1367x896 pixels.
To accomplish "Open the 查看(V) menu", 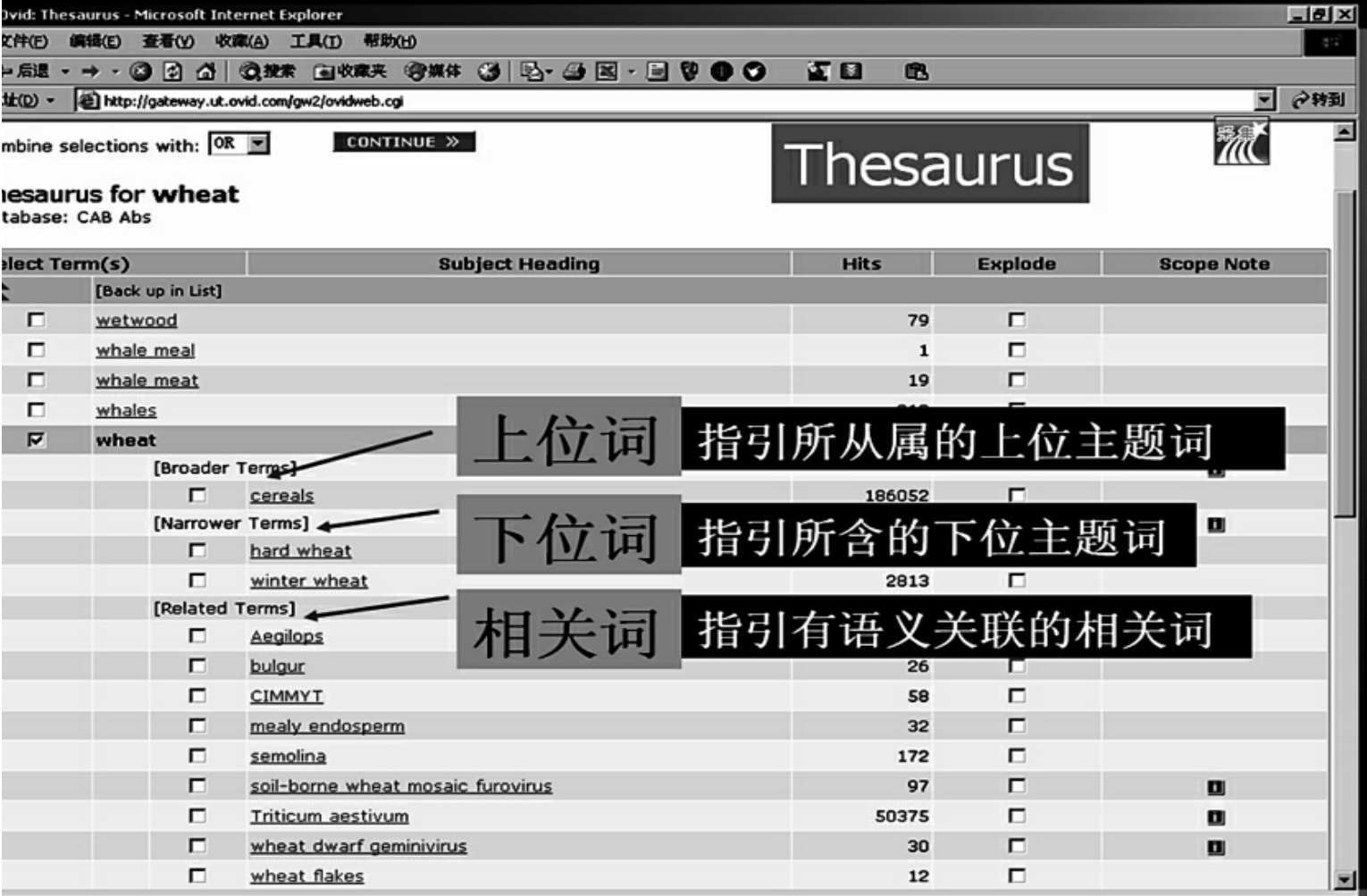I will (x=168, y=41).
